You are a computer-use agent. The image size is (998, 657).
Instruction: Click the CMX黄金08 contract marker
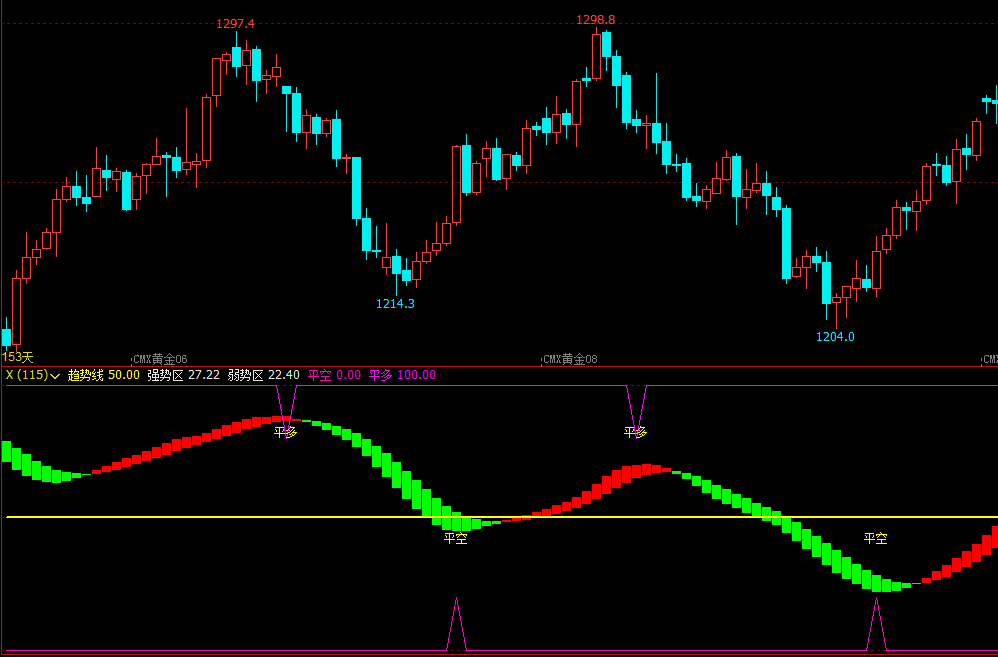[570, 360]
